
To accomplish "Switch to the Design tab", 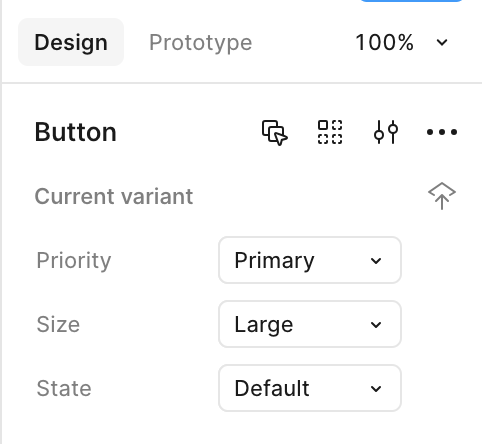I will click(x=71, y=42).
